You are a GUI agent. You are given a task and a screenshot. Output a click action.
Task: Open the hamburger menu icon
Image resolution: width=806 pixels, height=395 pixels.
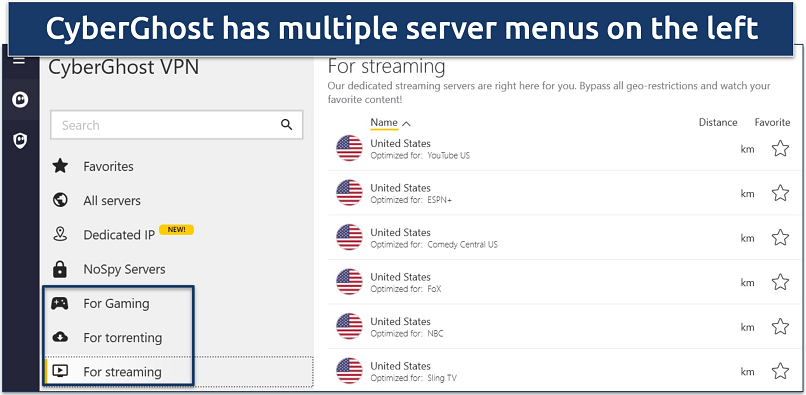[x=20, y=61]
